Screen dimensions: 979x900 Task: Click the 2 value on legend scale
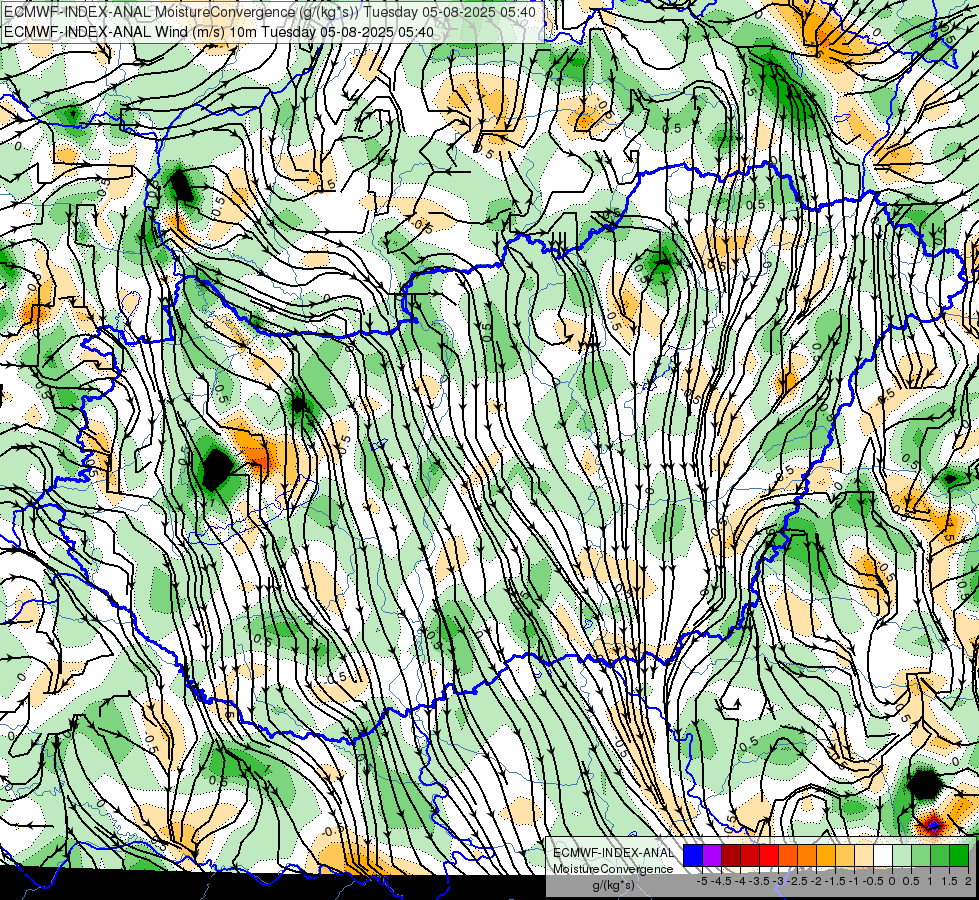968,881
